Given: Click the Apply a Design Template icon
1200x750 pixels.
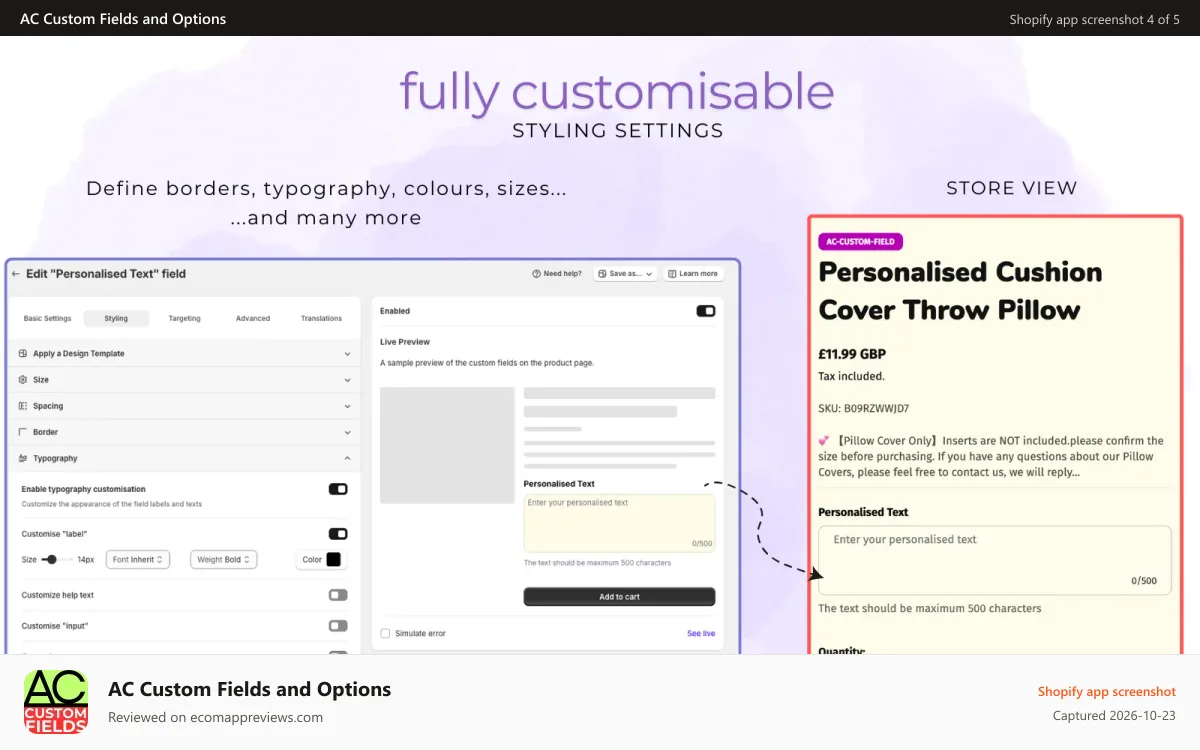Looking at the screenshot, I should 23,354.
